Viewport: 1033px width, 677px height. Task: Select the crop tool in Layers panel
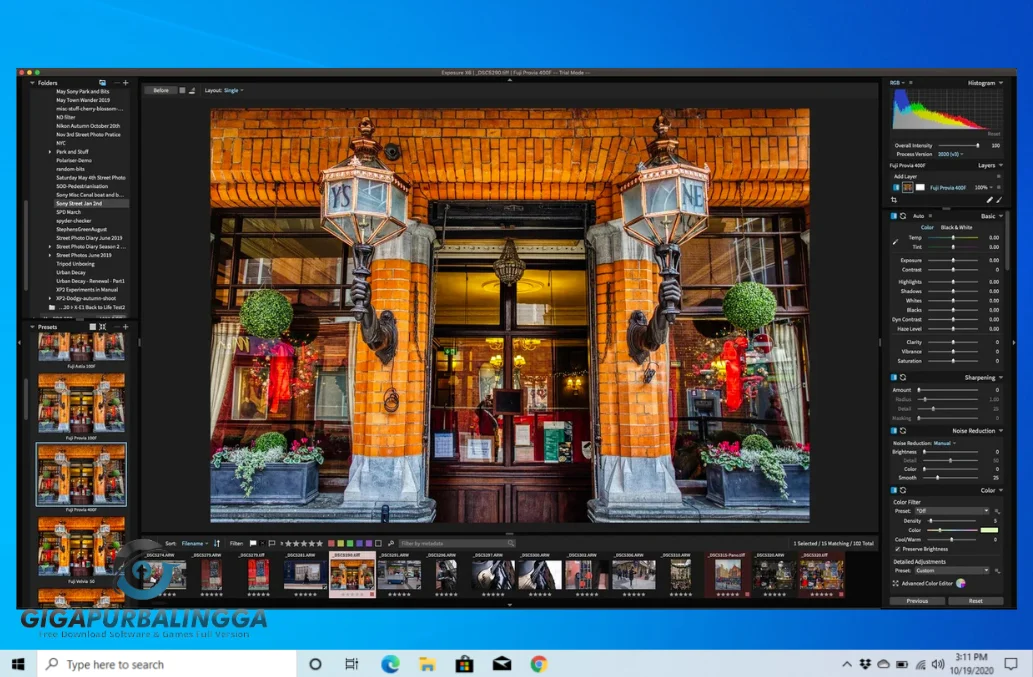click(894, 200)
